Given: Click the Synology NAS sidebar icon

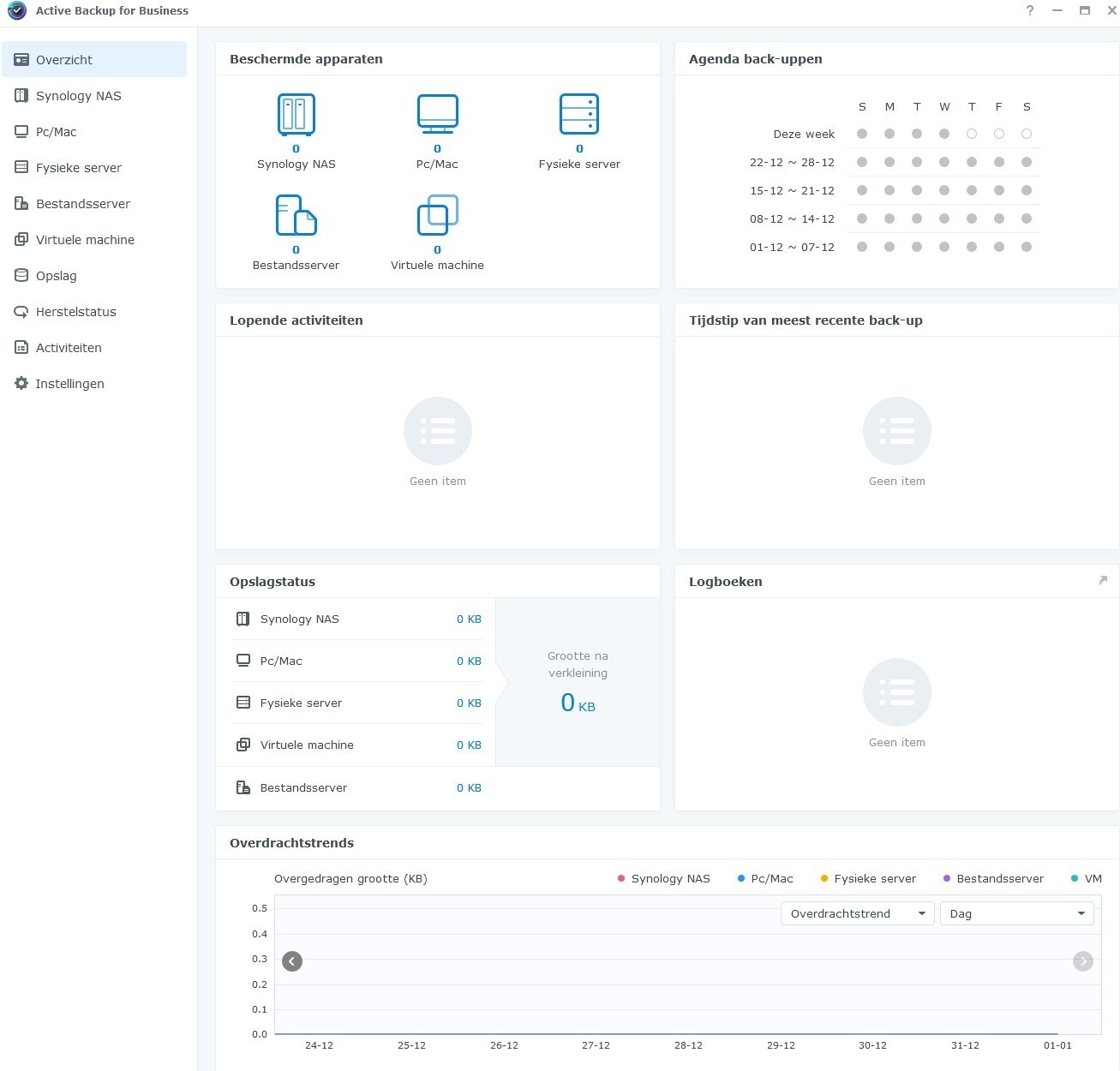Looking at the screenshot, I should (x=21, y=96).
